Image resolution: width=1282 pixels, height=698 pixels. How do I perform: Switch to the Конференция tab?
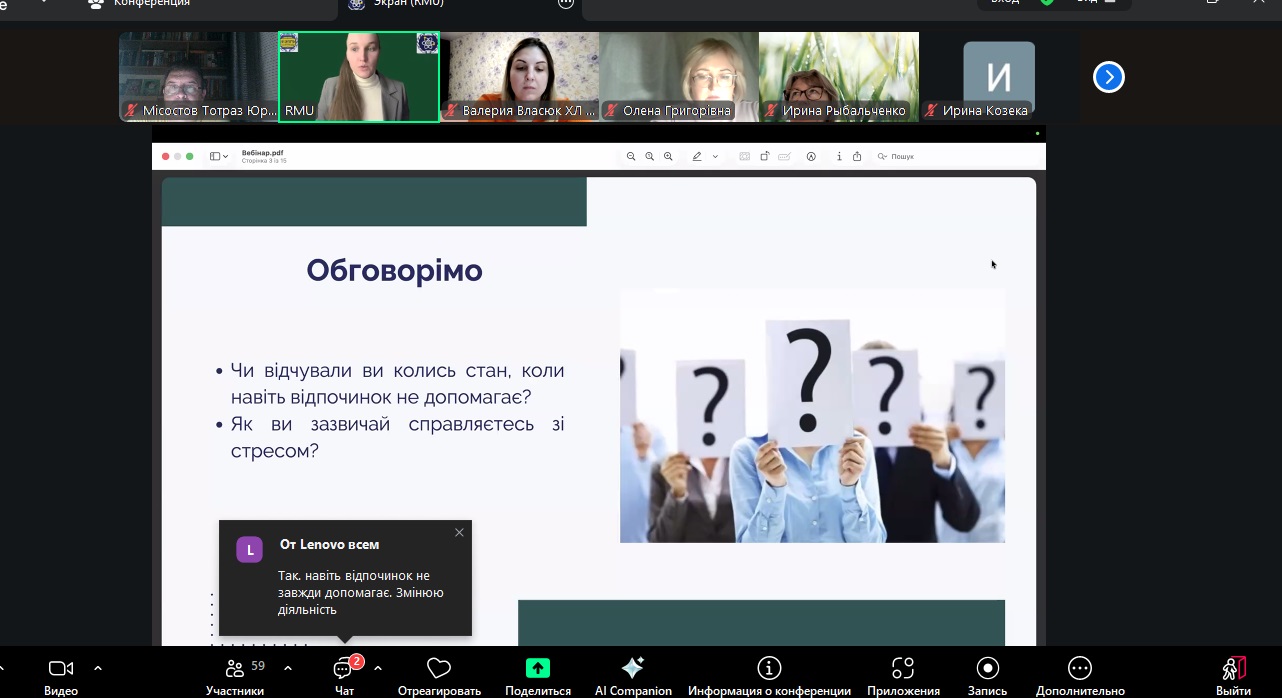click(x=150, y=4)
